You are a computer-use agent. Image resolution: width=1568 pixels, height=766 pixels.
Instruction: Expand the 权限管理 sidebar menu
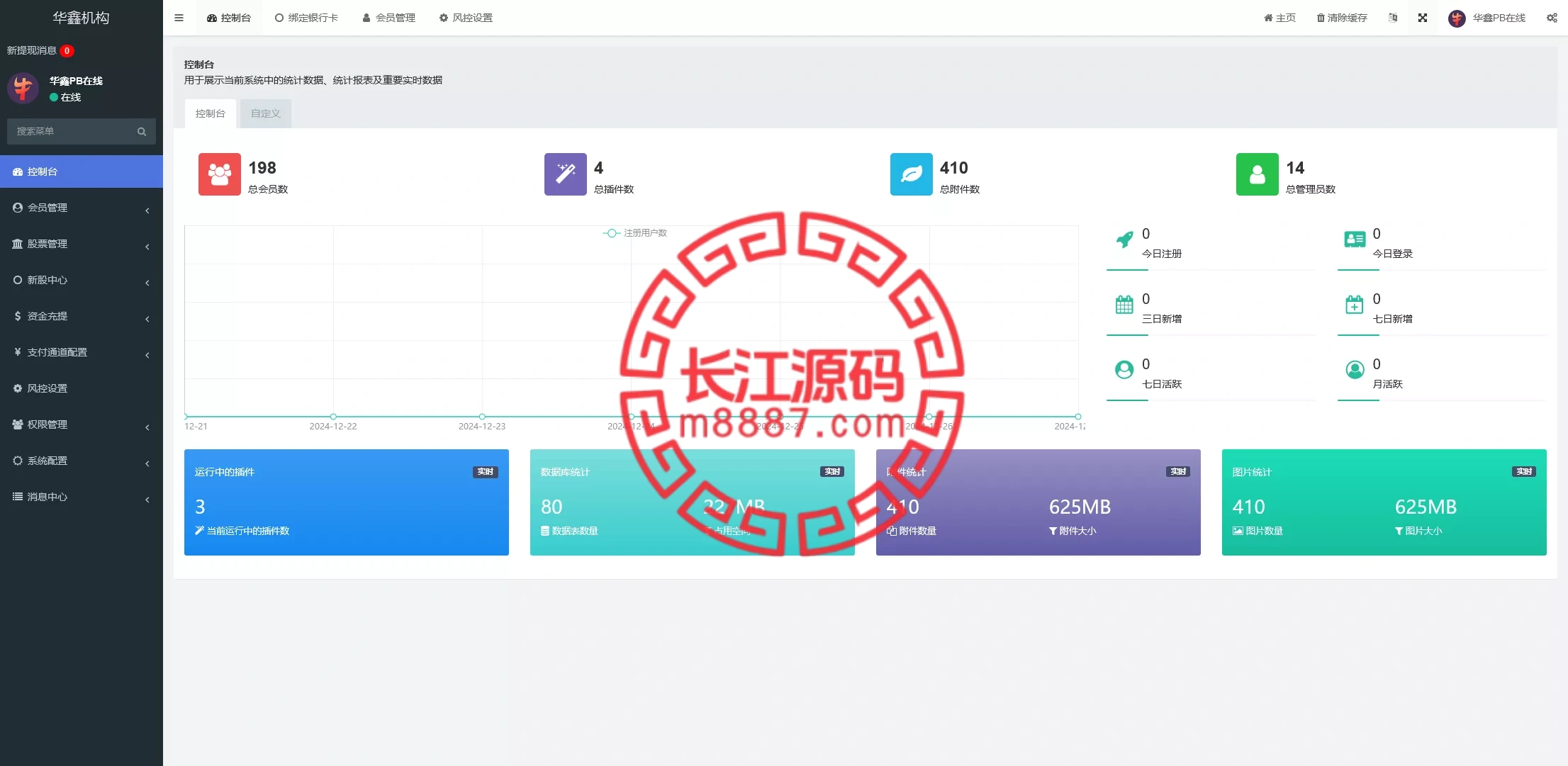point(82,424)
